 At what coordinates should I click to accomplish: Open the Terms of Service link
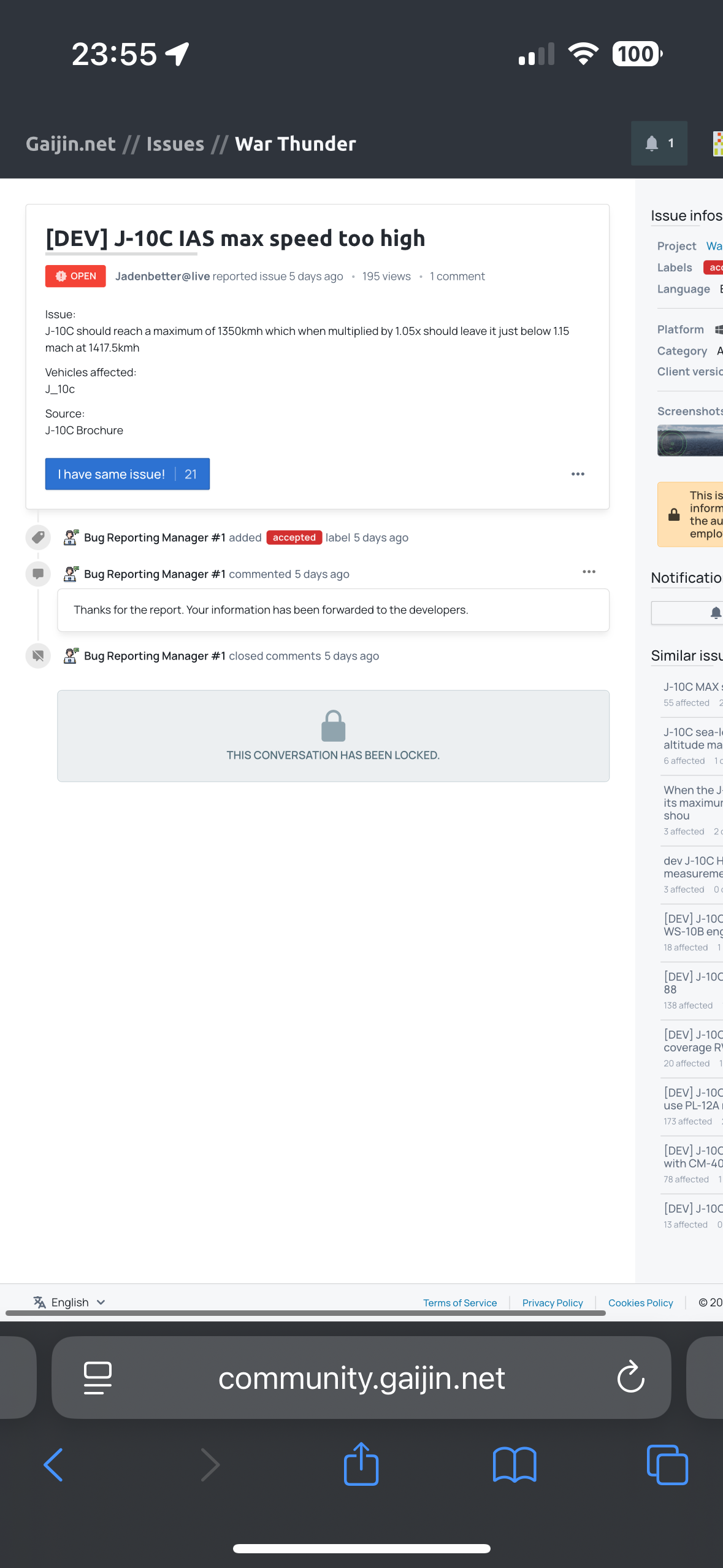pyautogui.click(x=460, y=1302)
